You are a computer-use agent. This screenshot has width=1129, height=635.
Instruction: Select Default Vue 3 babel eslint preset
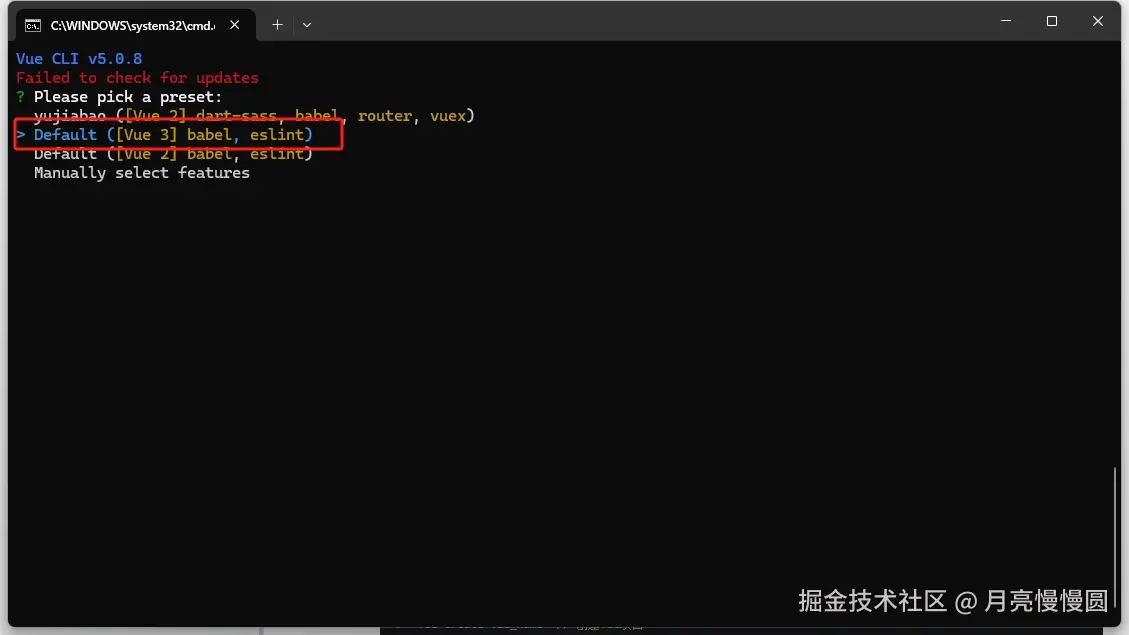[x=174, y=135]
